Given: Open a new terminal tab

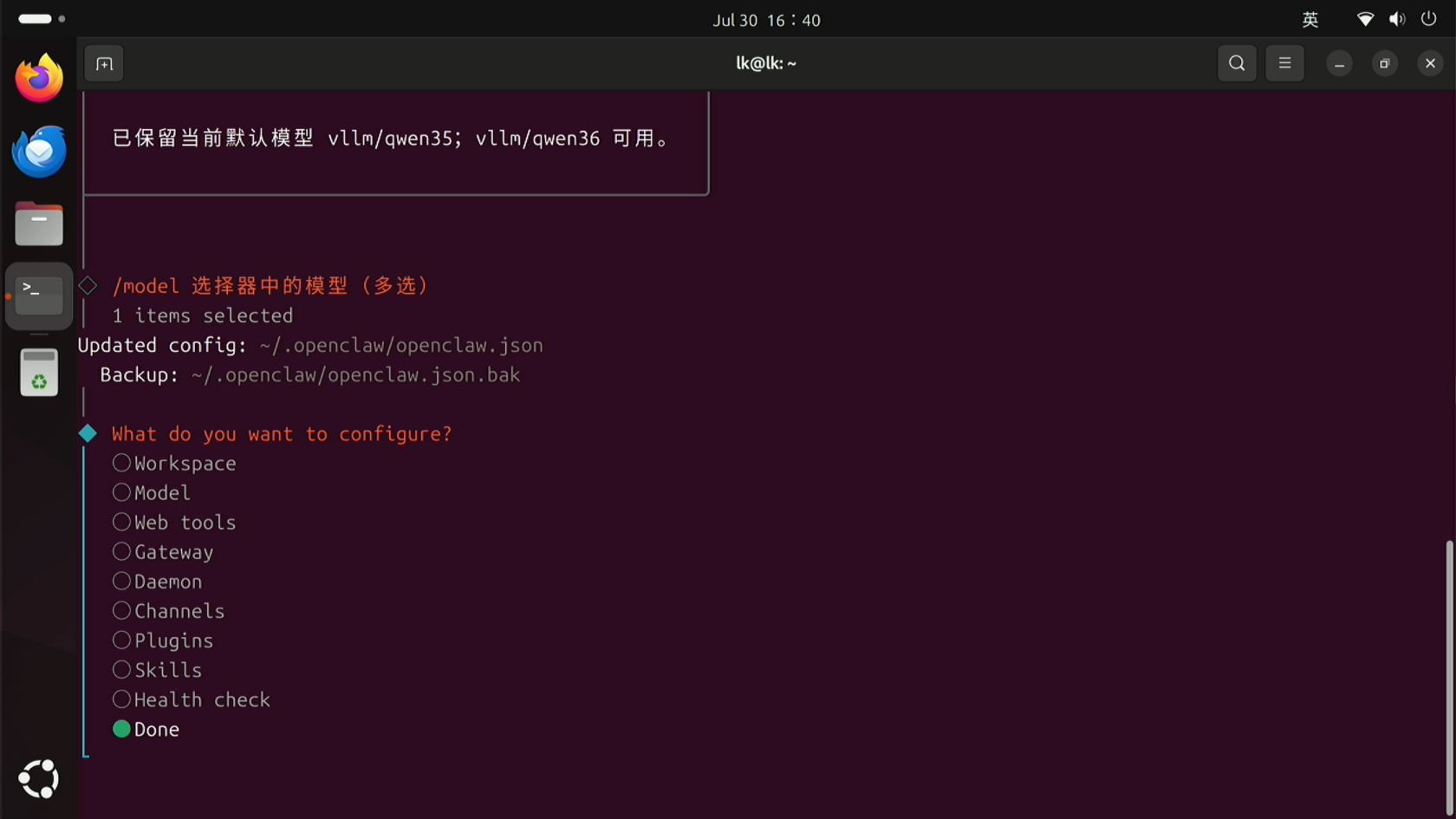Looking at the screenshot, I should coord(104,64).
